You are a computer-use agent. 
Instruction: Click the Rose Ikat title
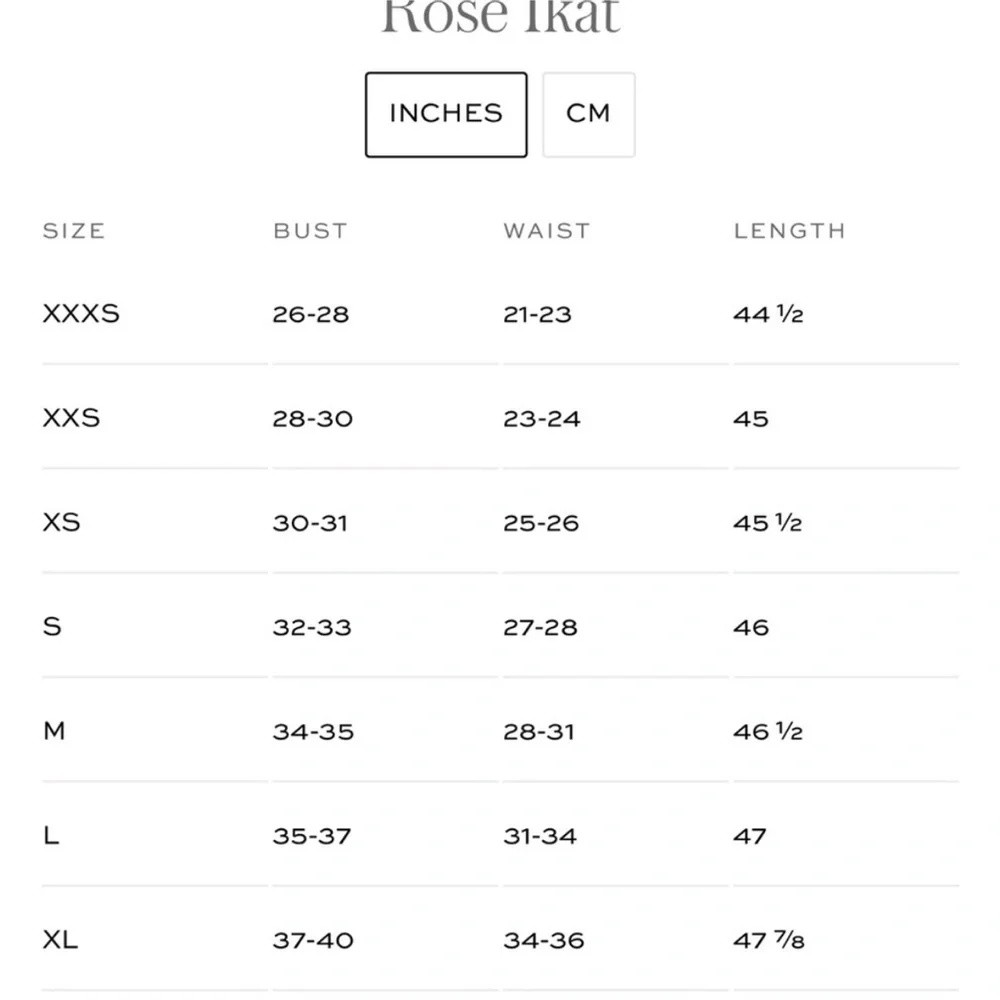[x=501, y=16]
